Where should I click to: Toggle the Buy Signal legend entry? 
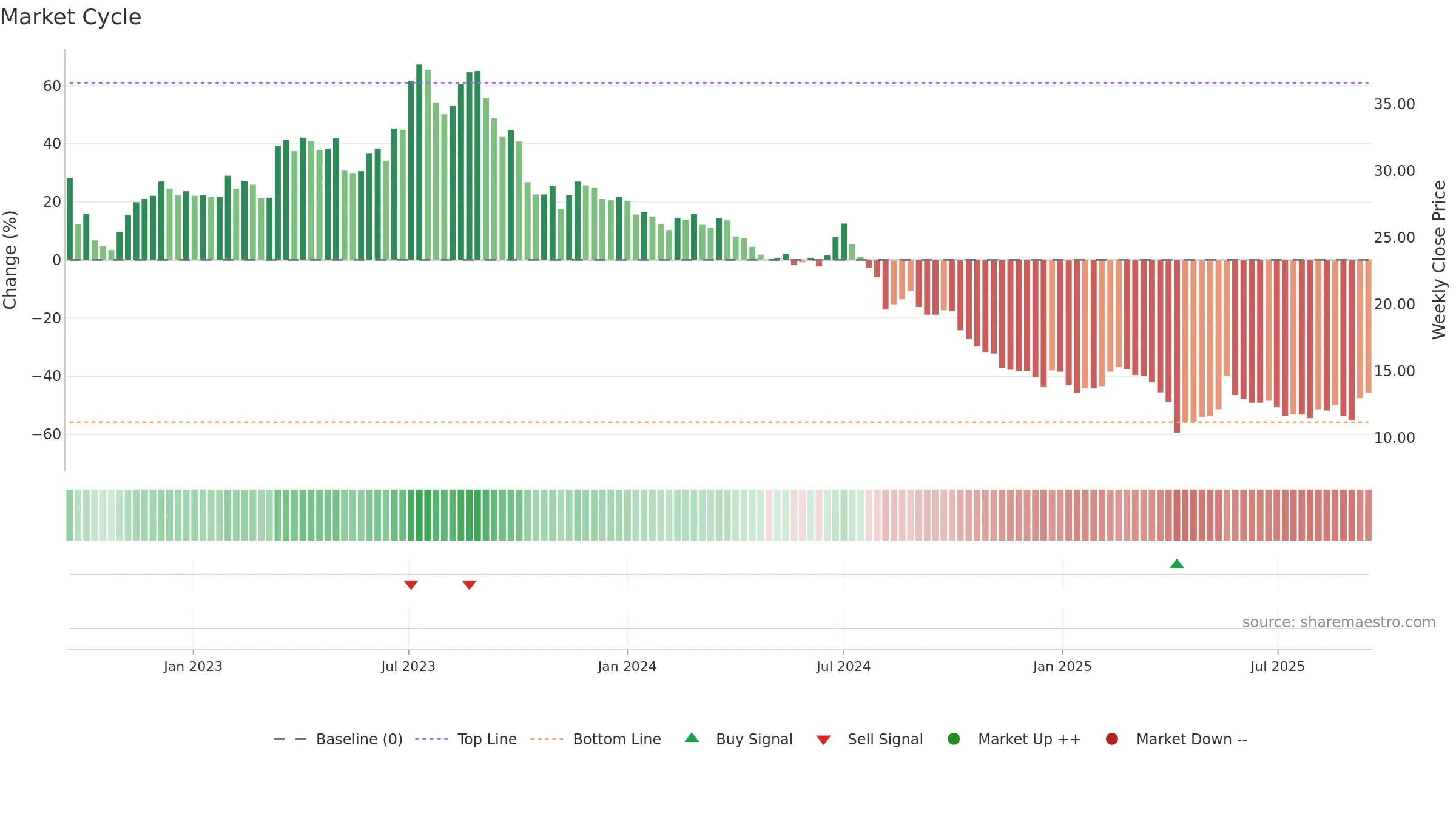[738, 739]
